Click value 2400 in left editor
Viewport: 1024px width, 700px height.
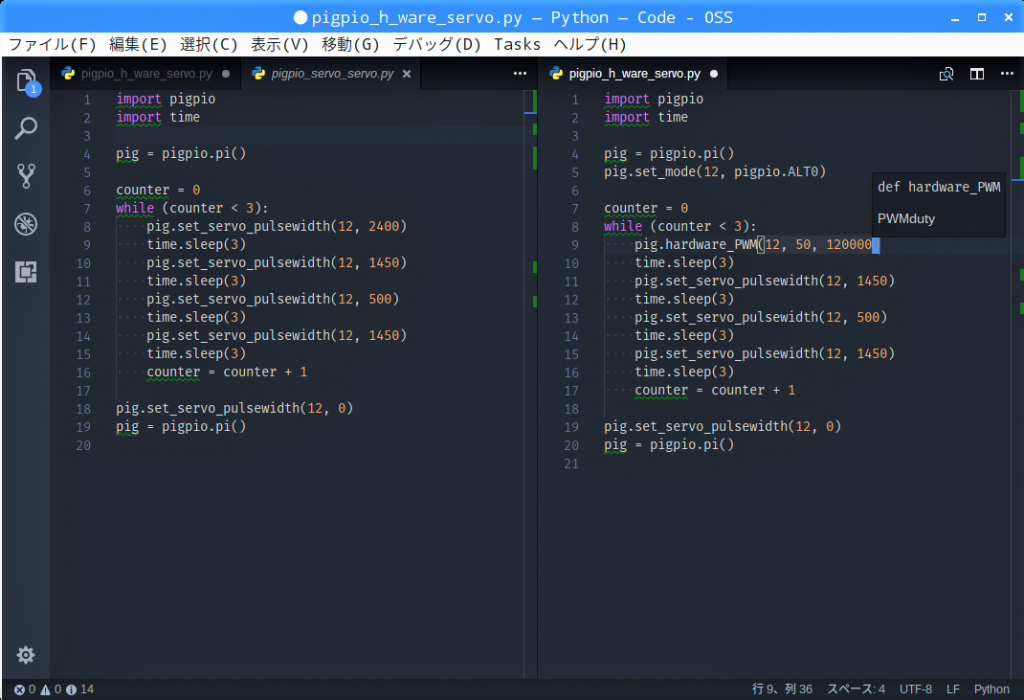[x=383, y=226]
